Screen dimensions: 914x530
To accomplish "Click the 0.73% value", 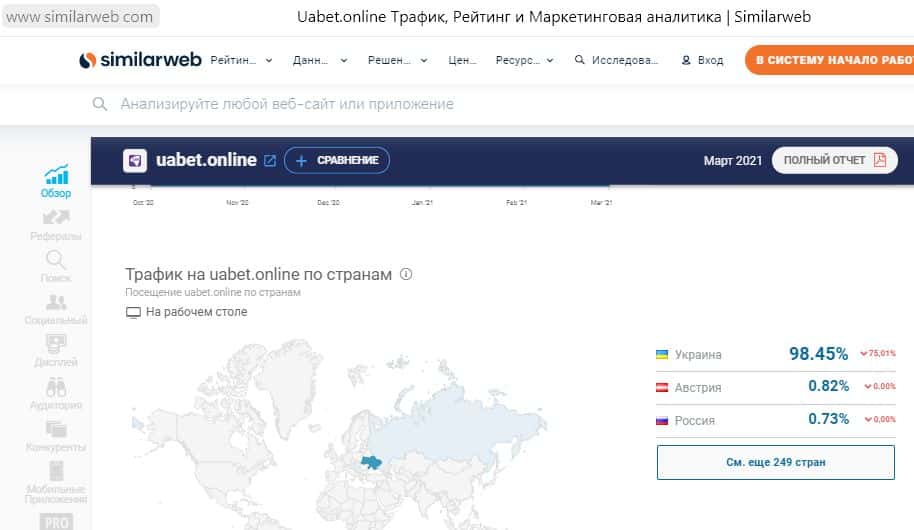I will 828,419.
